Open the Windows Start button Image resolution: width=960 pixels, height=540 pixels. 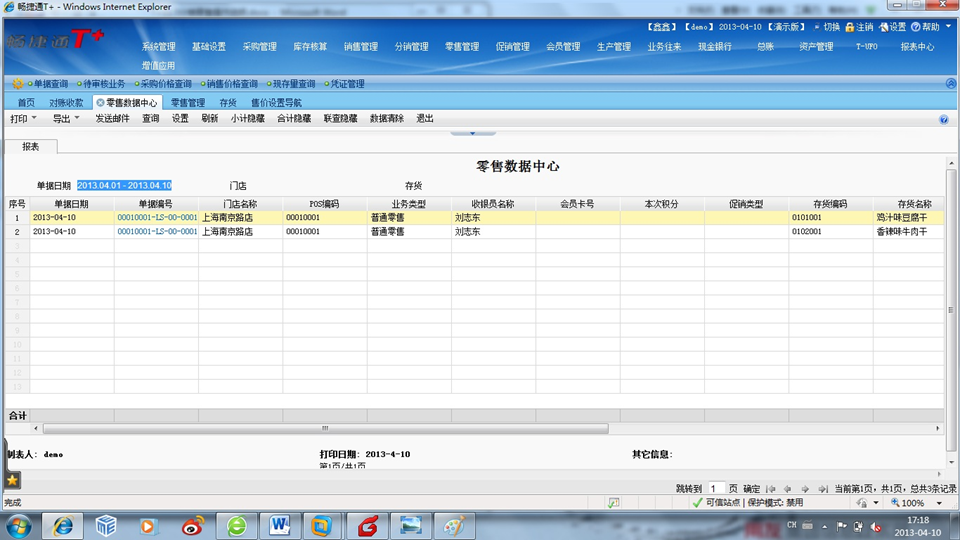click(x=19, y=526)
